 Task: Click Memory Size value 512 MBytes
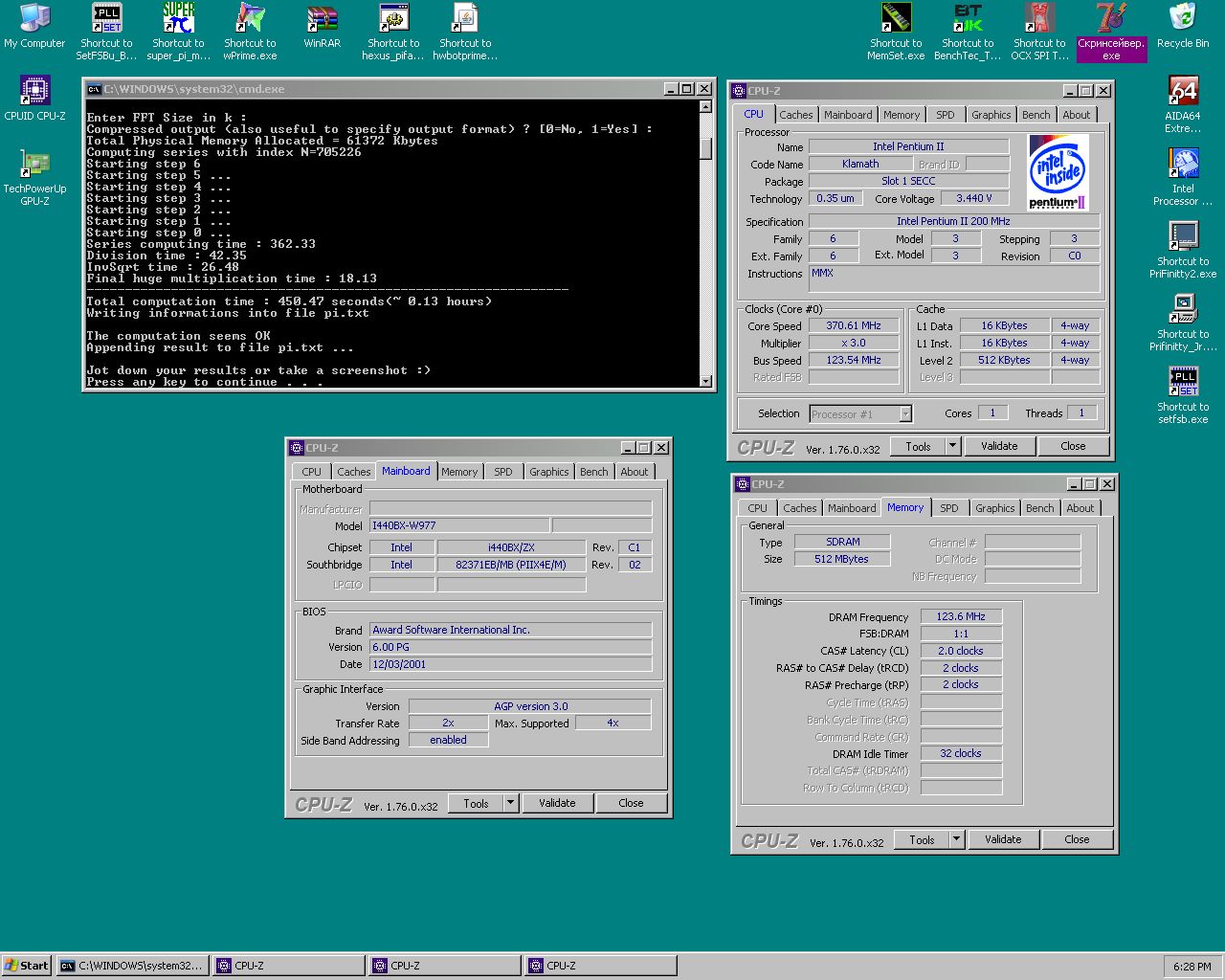click(x=842, y=559)
